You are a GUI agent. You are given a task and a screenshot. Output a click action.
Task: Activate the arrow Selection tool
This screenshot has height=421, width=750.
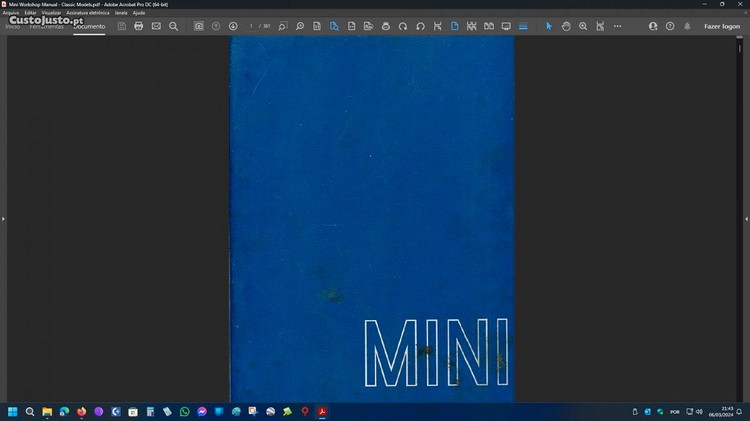click(548, 26)
